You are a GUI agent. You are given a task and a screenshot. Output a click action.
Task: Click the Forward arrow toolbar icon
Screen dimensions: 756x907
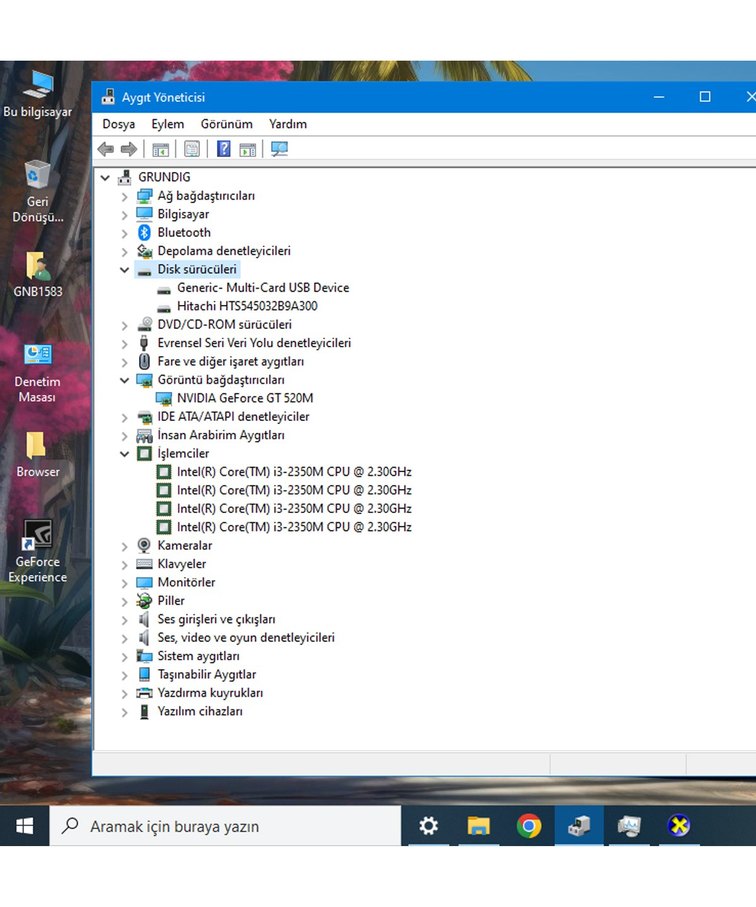[128, 149]
